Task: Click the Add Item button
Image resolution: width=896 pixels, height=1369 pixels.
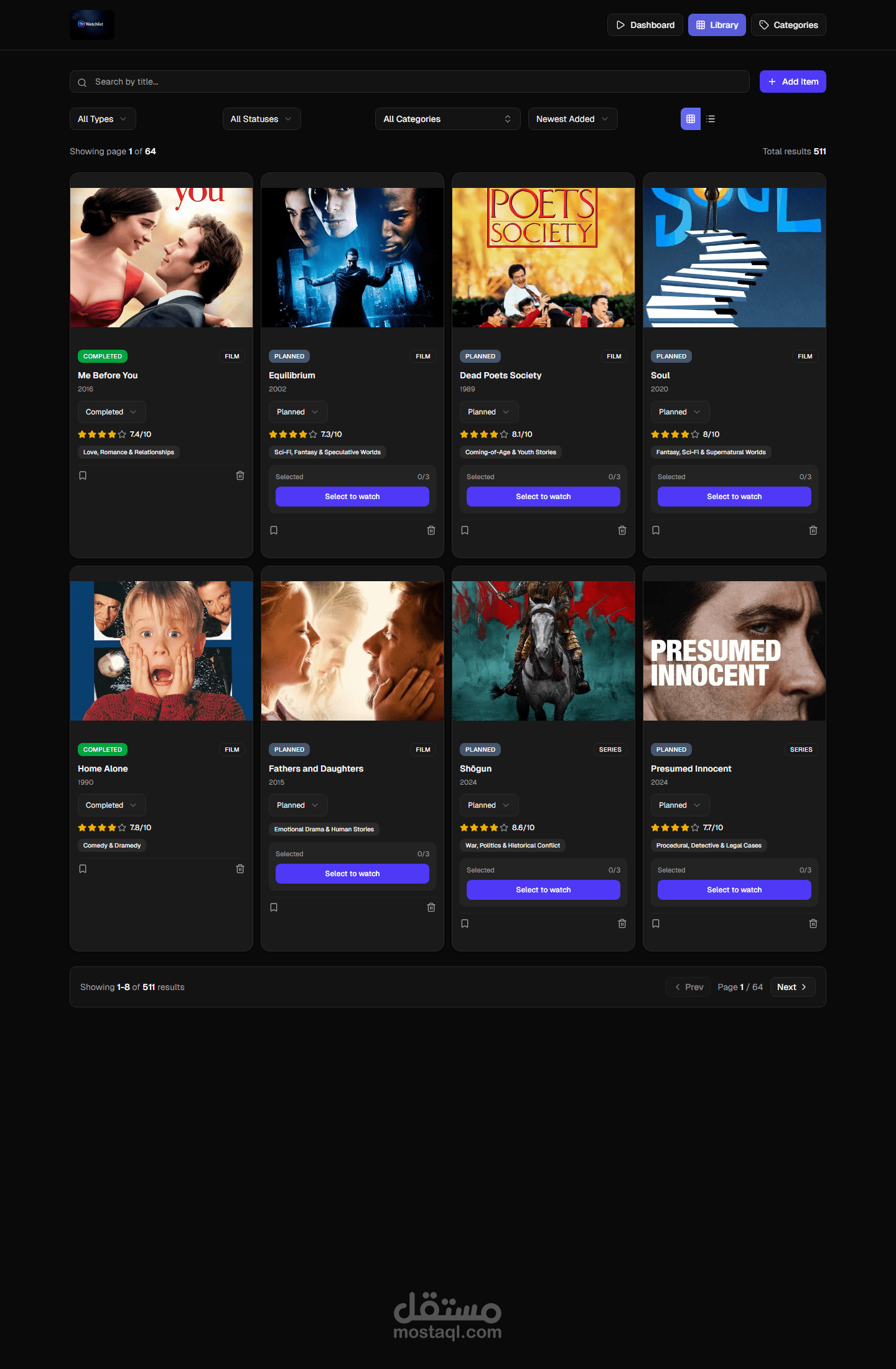Action: pyautogui.click(x=793, y=82)
